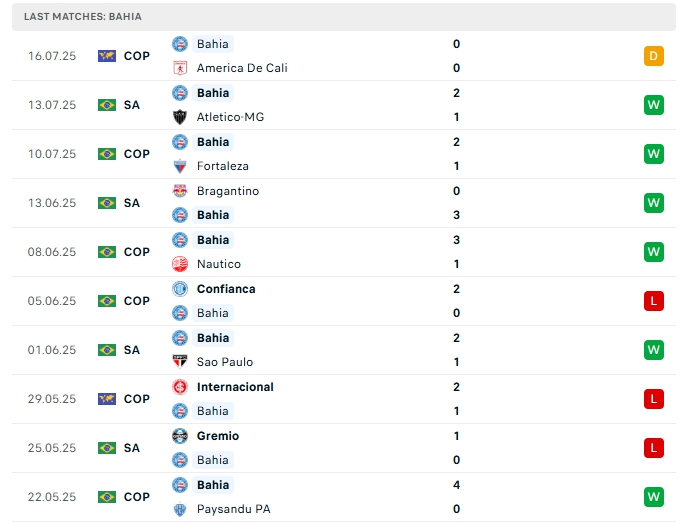Click the Fortaleza club crest
The width and height of the screenshot is (686, 524).
pyautogui.click(x=180, y=166)
